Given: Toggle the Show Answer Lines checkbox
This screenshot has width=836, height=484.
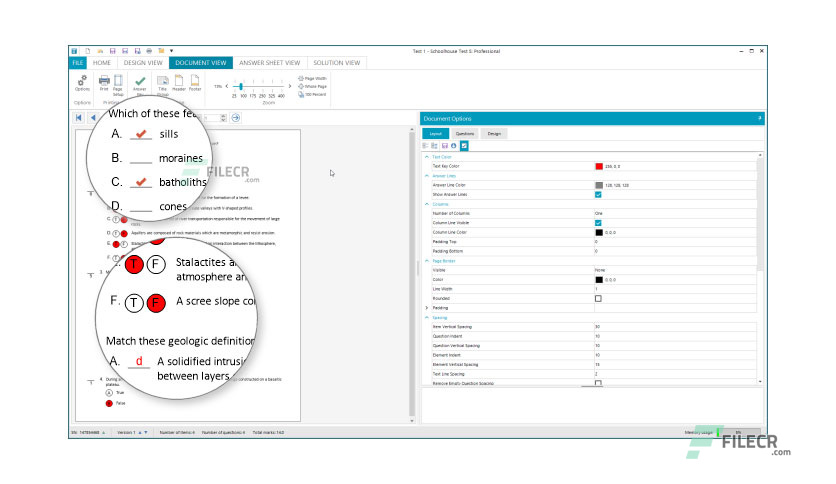Looking at the screenshot, I should coord(598,195).
